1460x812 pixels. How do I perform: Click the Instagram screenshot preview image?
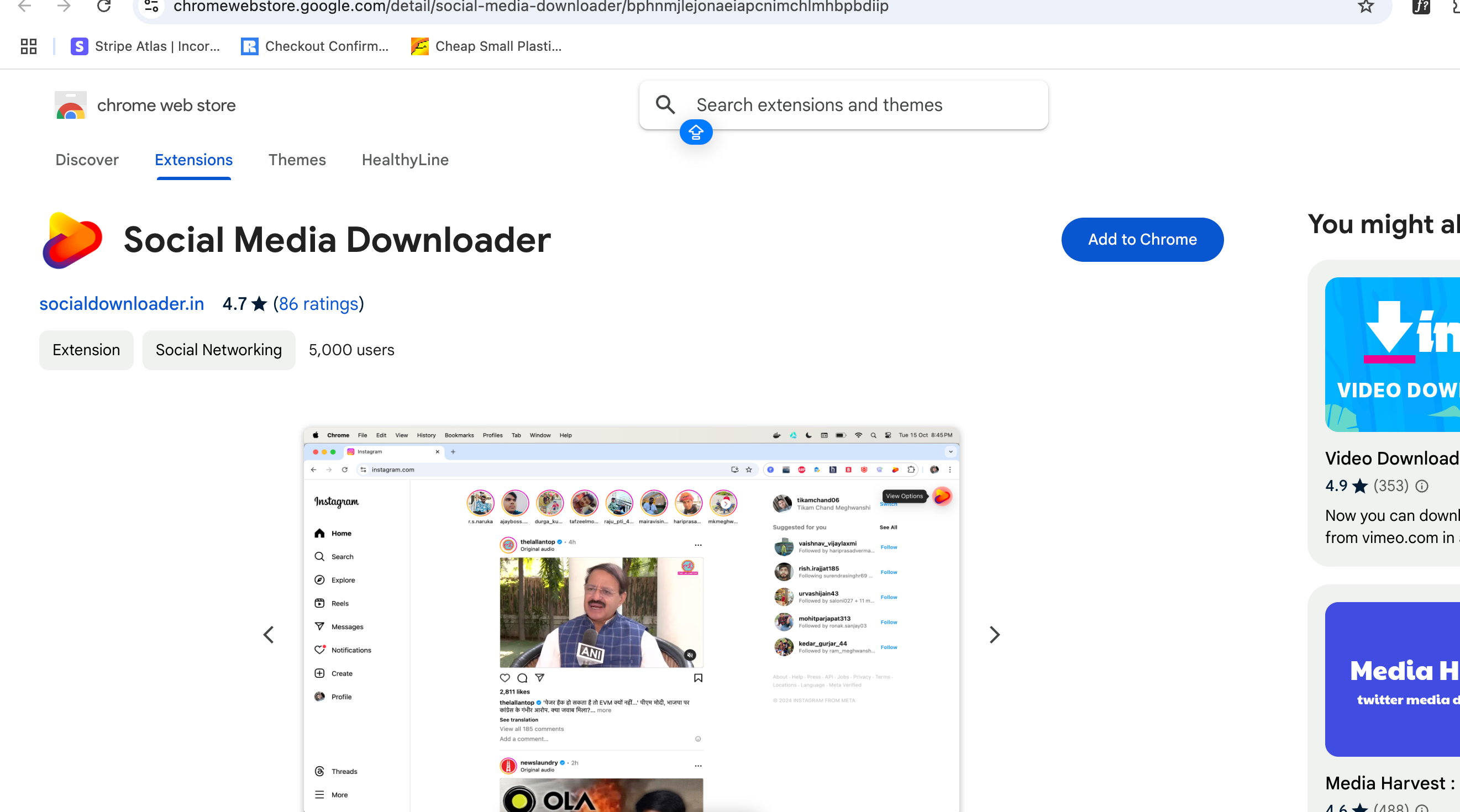pos(632,619)
